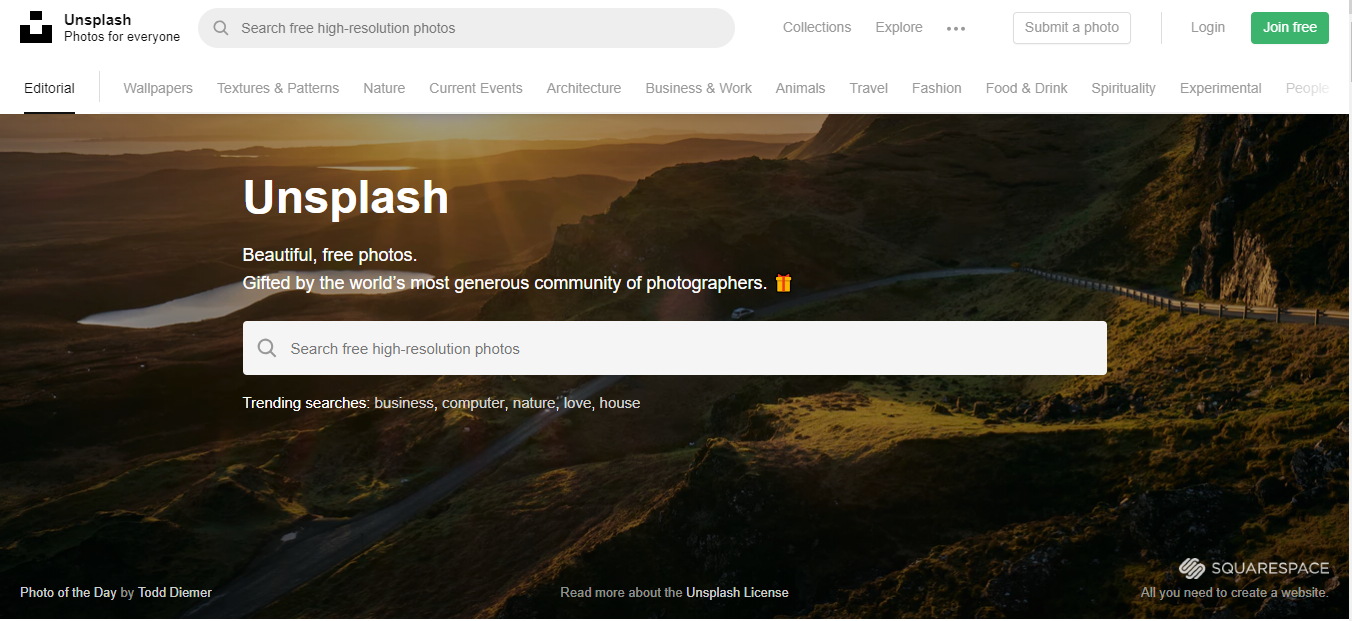Click the Squarespace logo

[1254, 568]
